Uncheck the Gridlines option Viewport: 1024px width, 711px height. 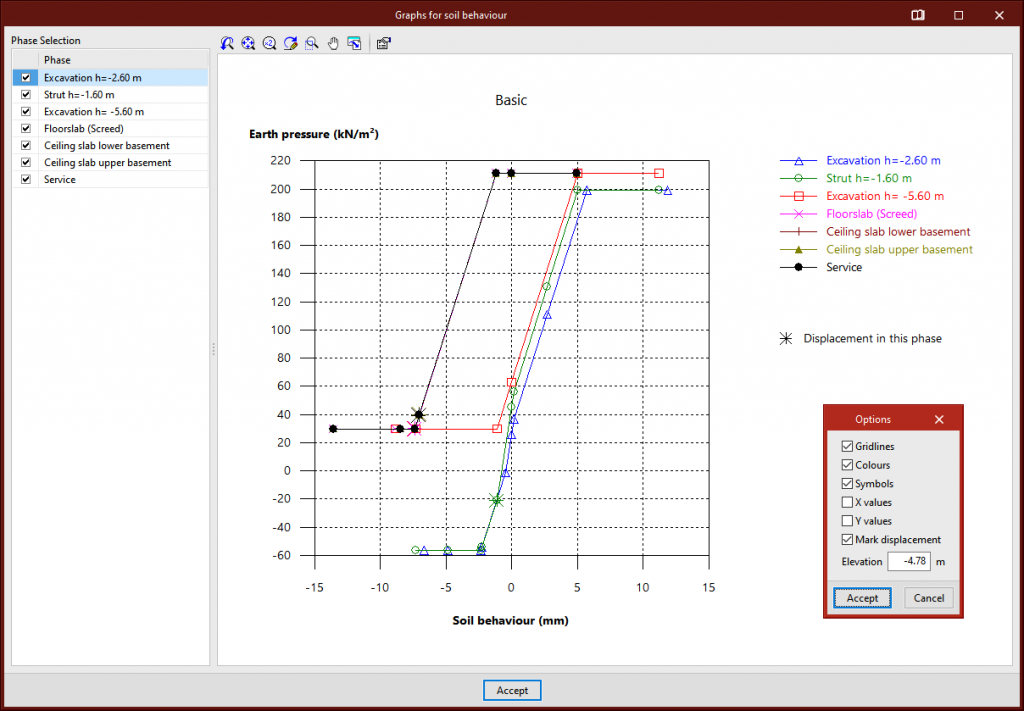[x=848, y=446]
